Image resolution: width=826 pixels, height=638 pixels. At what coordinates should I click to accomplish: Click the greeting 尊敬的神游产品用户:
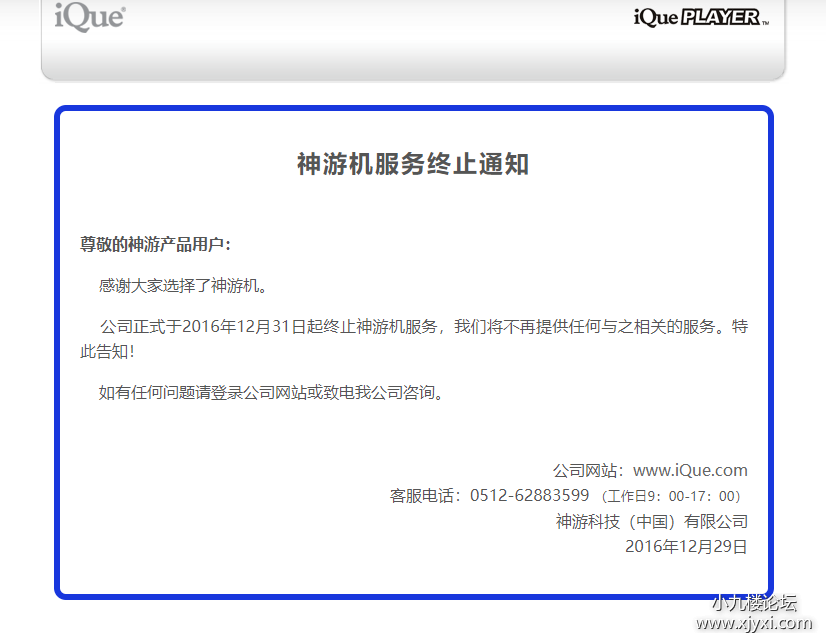(x=155, y=244)
